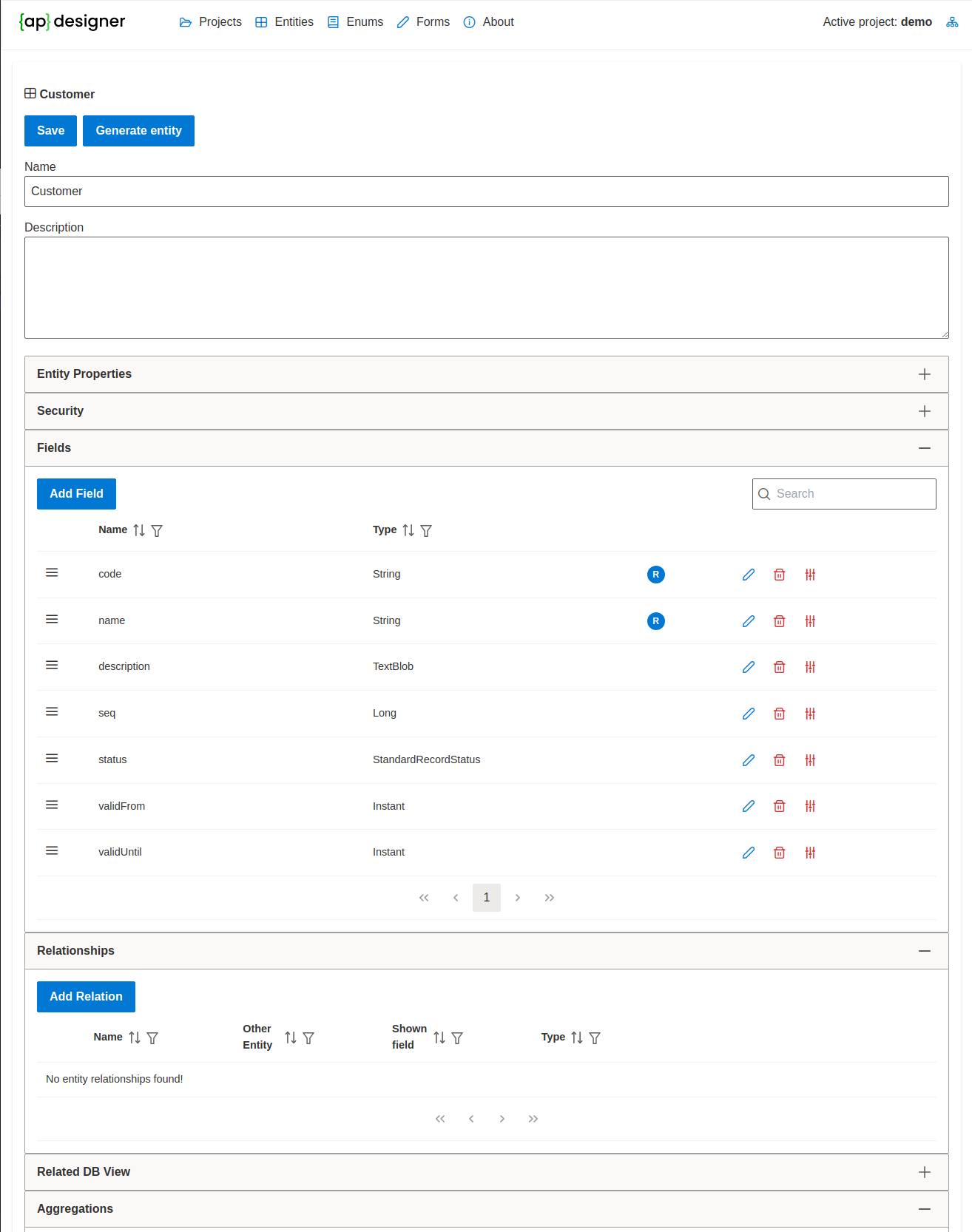Click the drag handle for seq field
Viewport: 972px width, 1232px height.
(52, 712)
